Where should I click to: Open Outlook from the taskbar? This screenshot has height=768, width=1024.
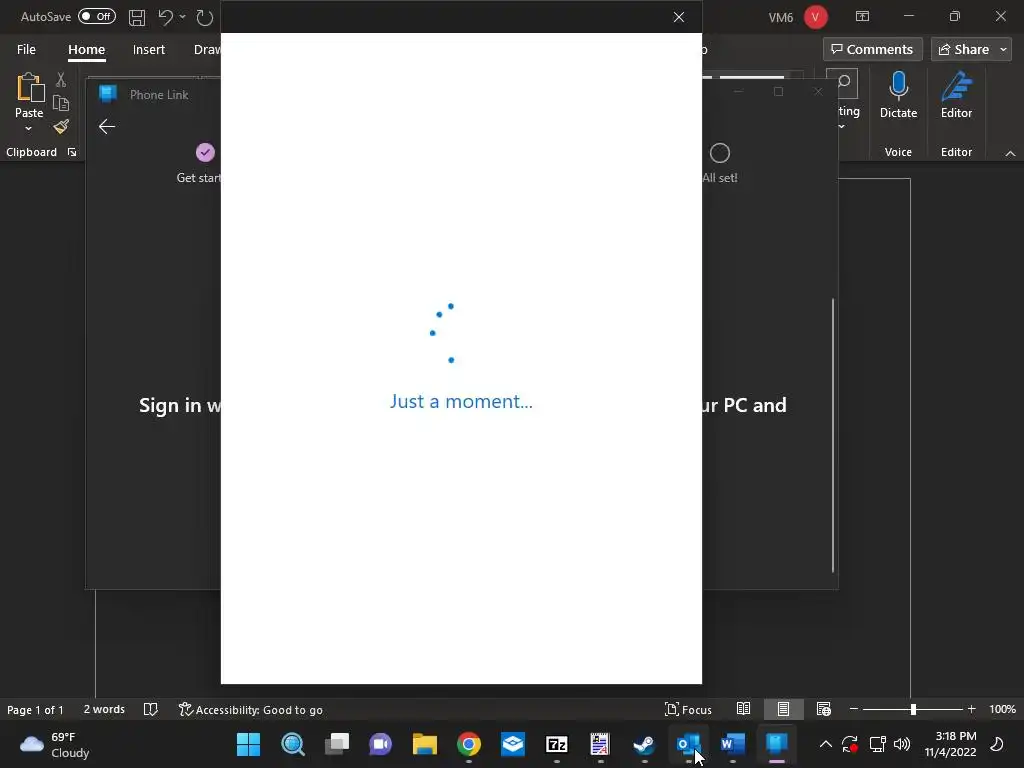coord(688,744)
